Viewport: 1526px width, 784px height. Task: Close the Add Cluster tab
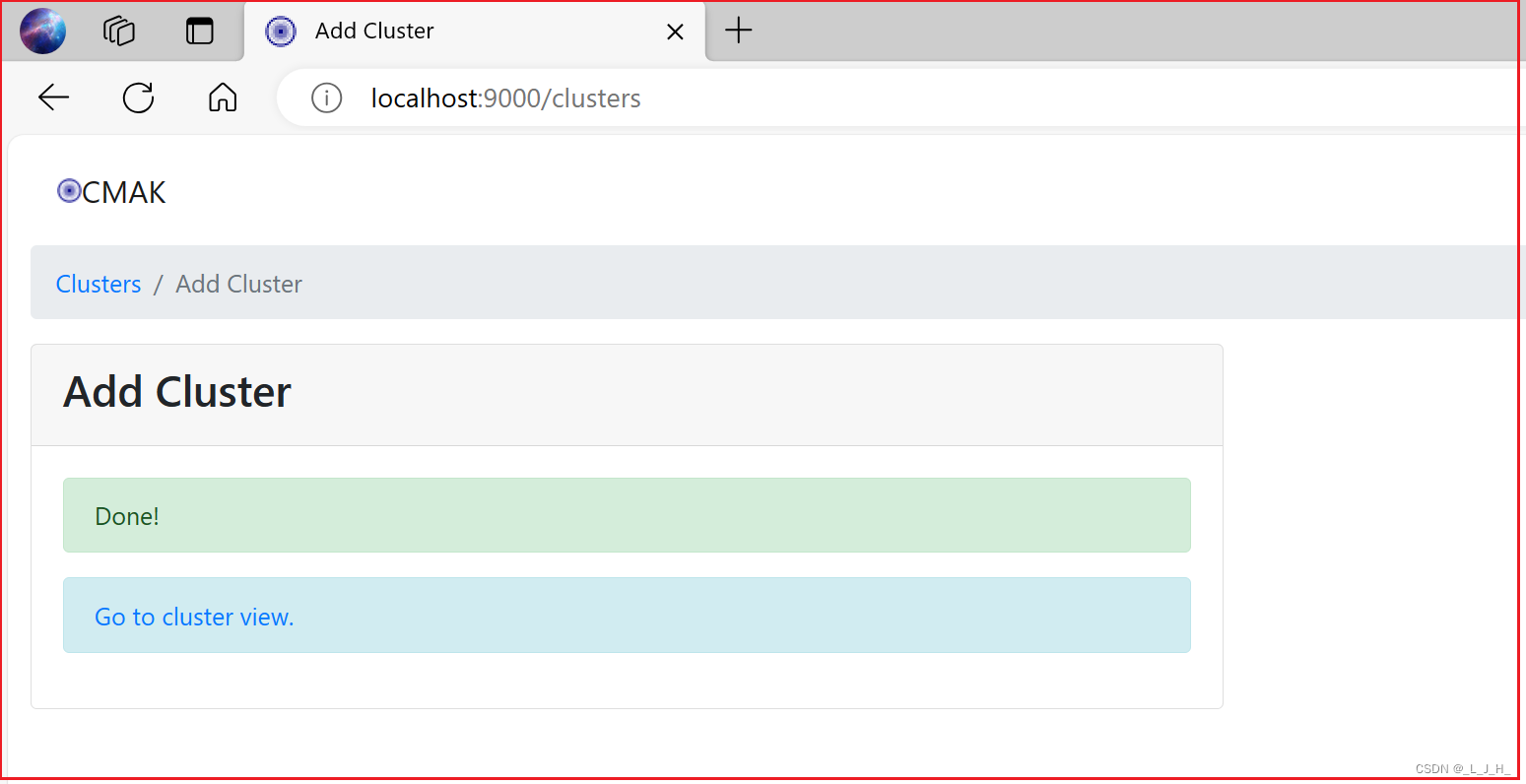(x=675, y=31)
